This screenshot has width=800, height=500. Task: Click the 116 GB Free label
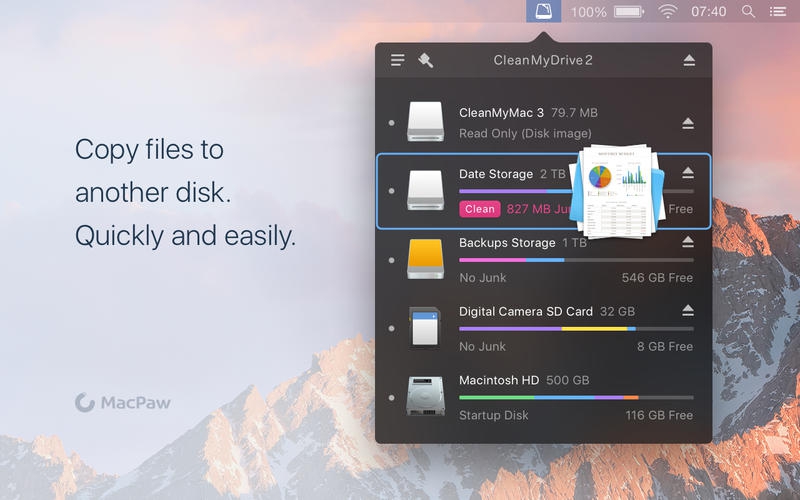659,415
